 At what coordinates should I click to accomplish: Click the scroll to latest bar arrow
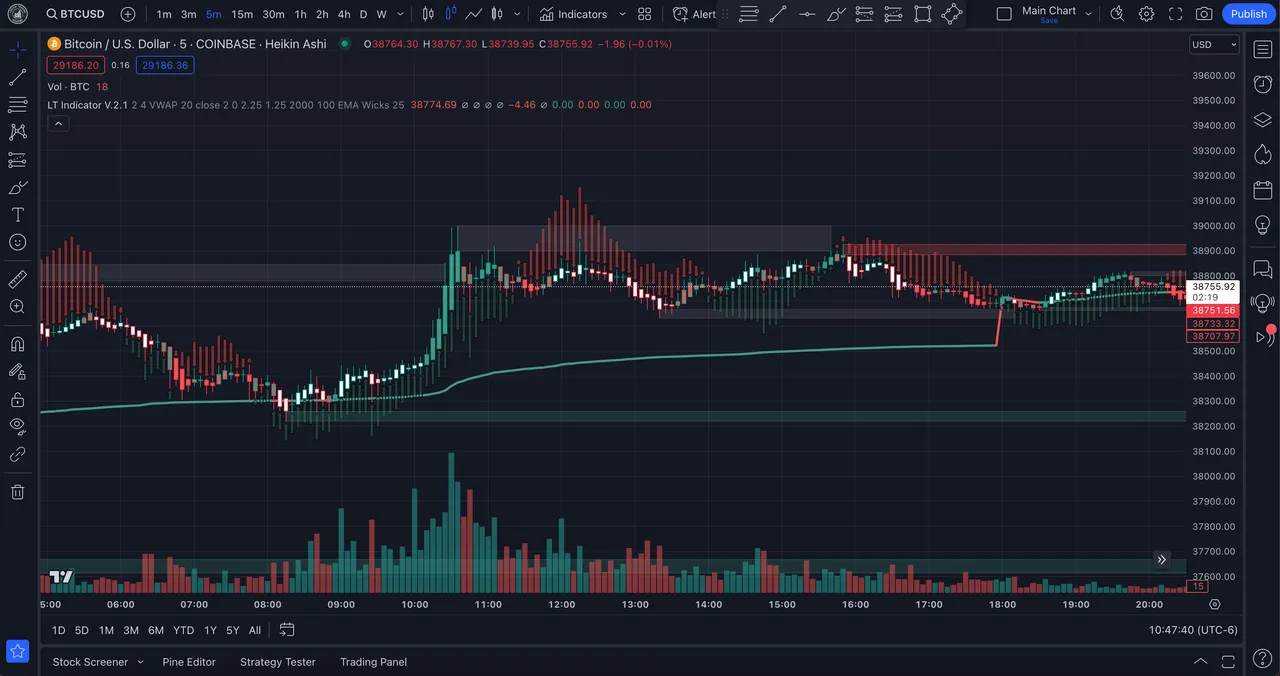(1161, 559)
